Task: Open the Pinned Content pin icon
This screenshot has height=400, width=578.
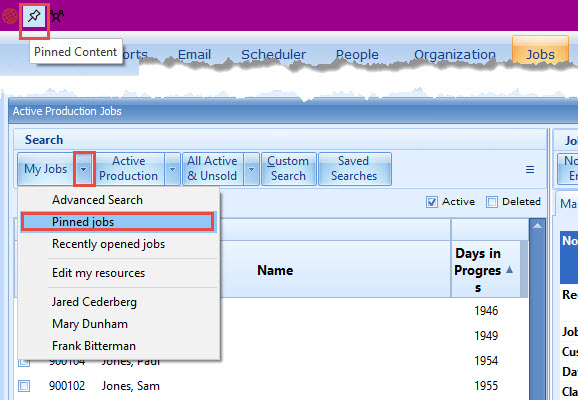Action: click(34, 16)
